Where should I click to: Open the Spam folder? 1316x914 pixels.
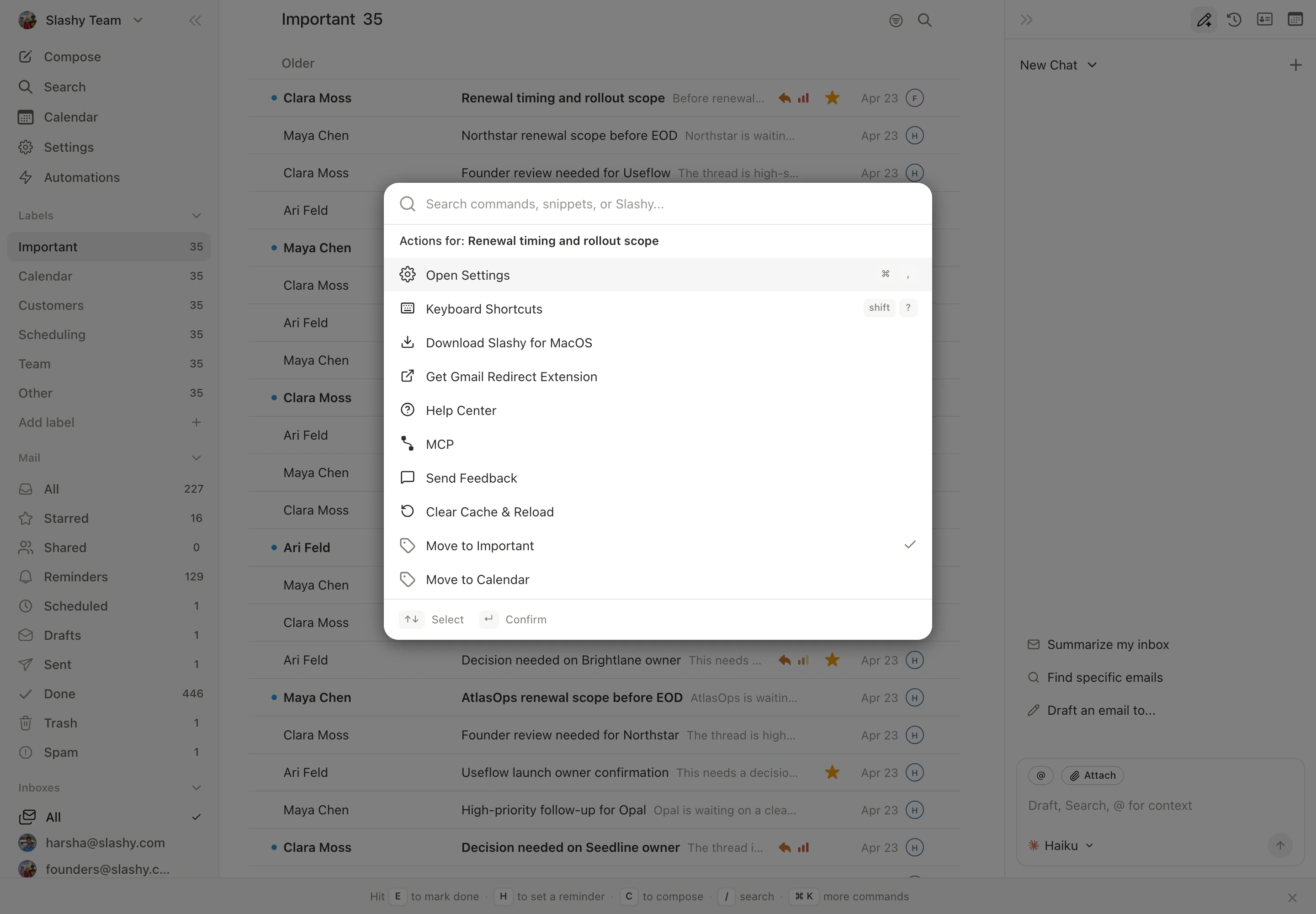(109, 753)
